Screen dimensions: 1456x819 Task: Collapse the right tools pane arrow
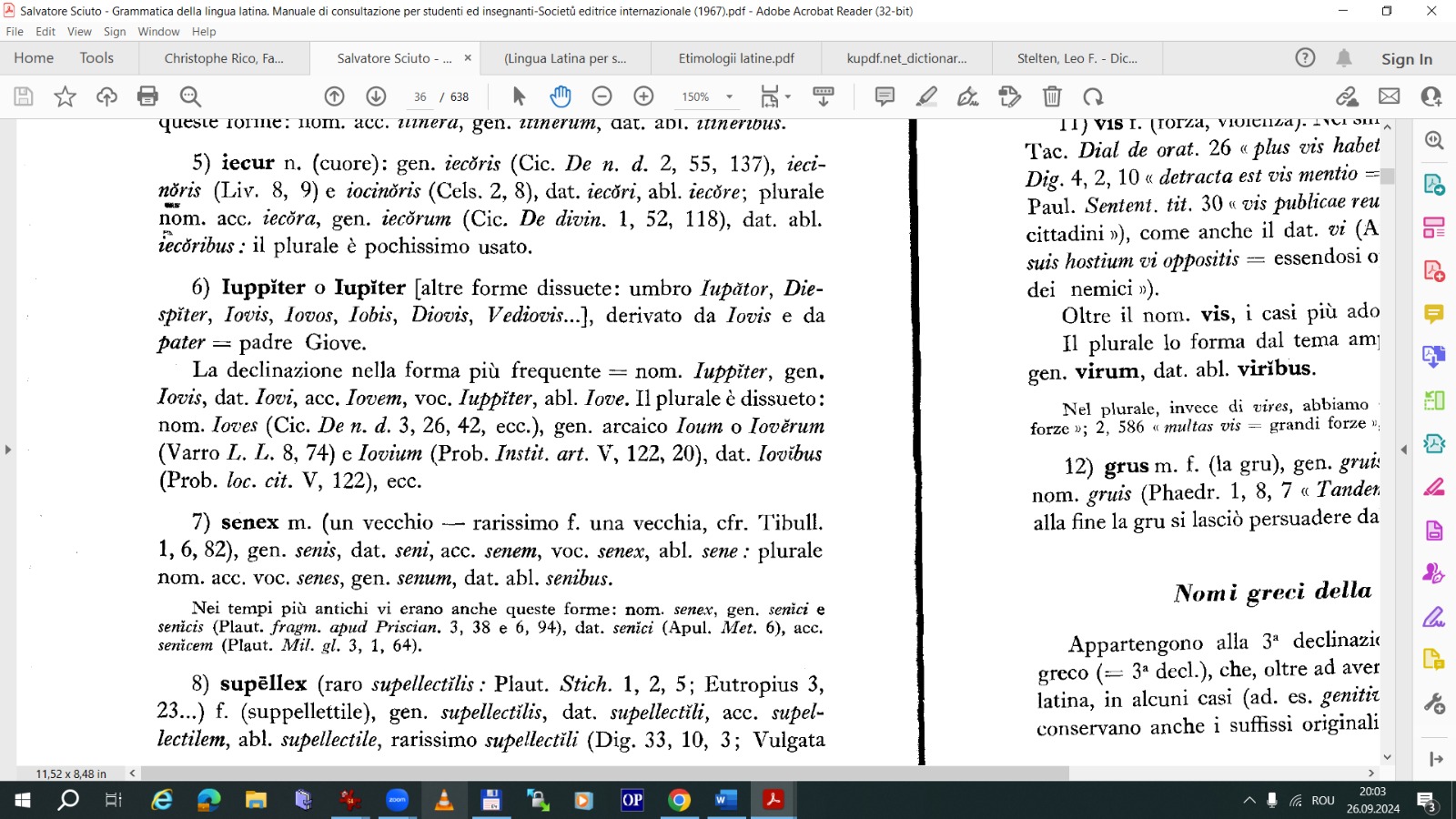click(1404, 450)
